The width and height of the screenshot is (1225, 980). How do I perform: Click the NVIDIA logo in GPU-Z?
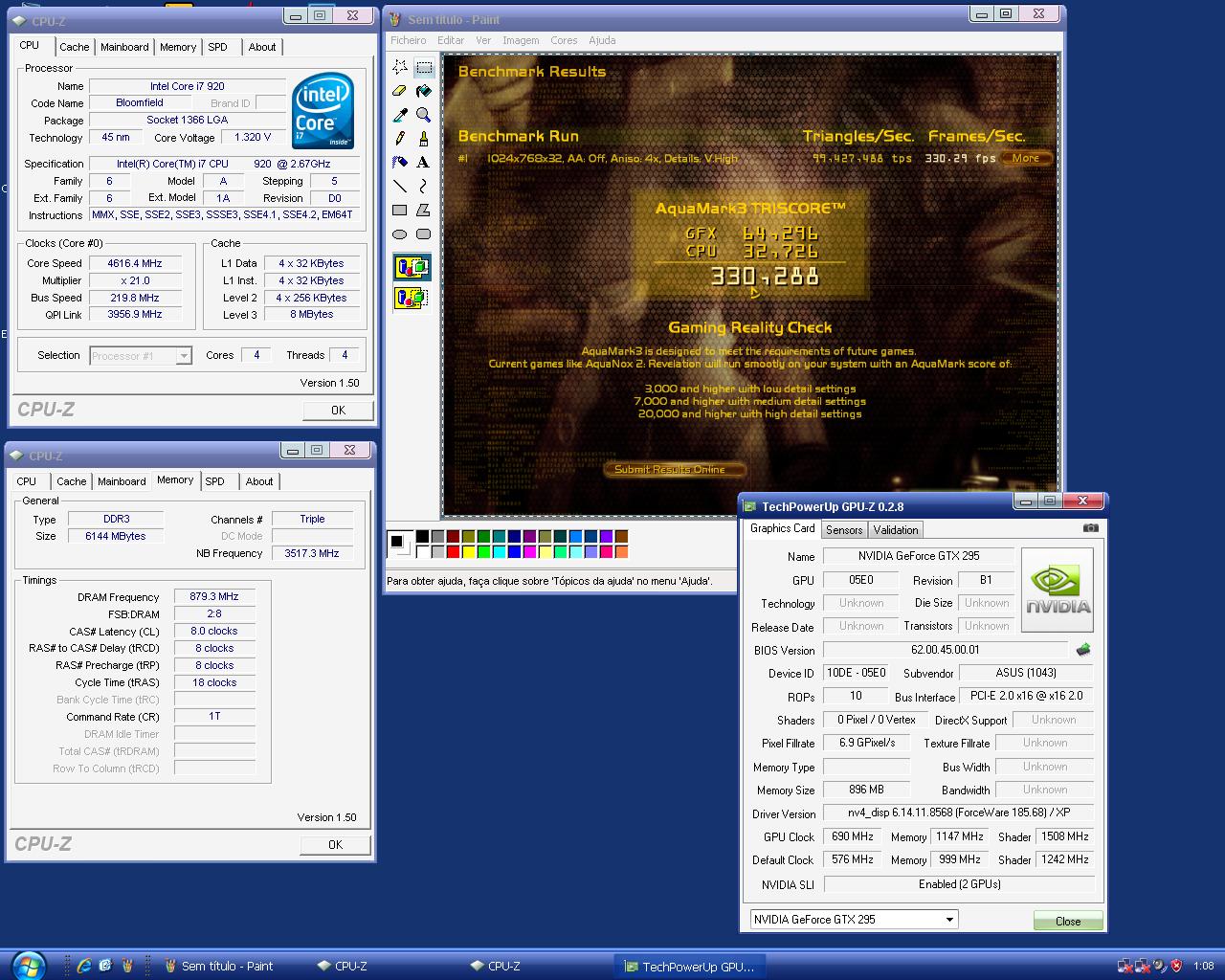(x=1058, y=590)
